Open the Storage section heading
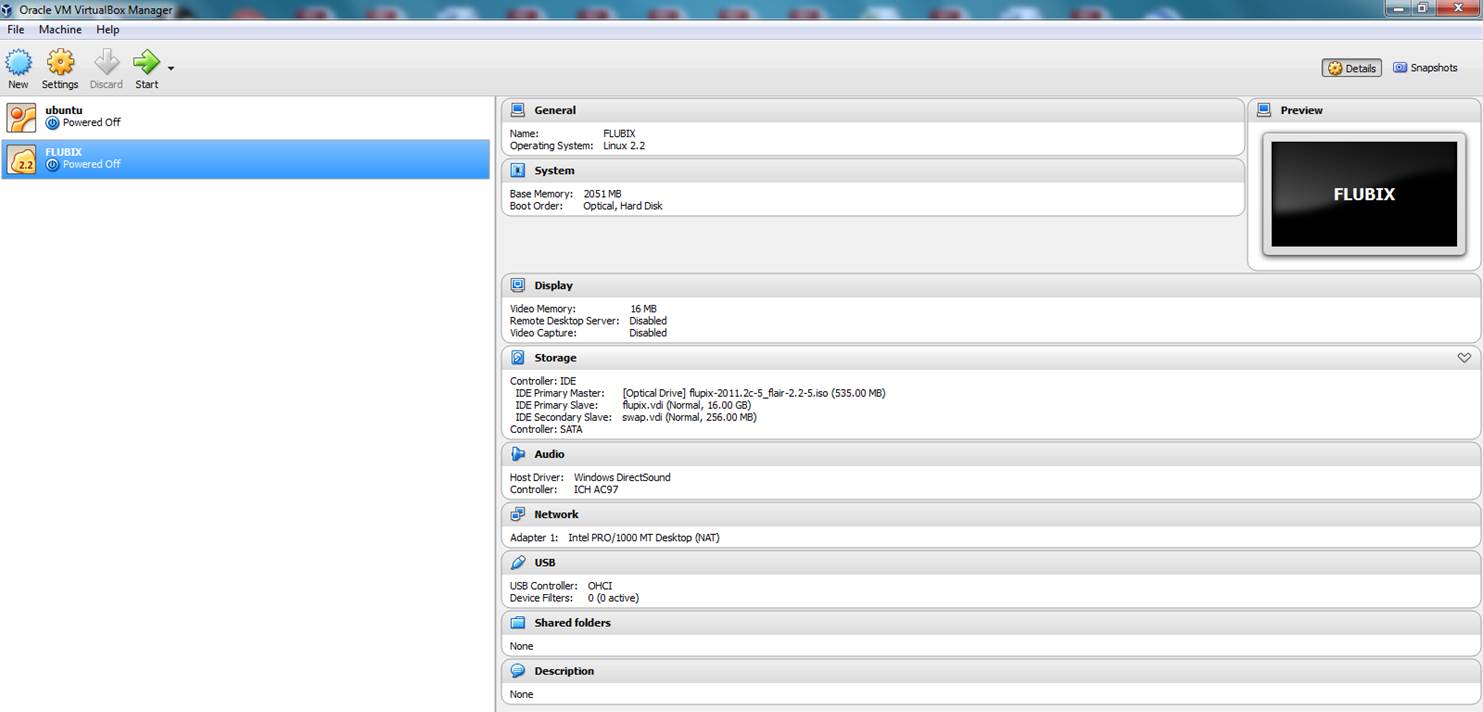The image size is (1483, 712). click(555, 358)
